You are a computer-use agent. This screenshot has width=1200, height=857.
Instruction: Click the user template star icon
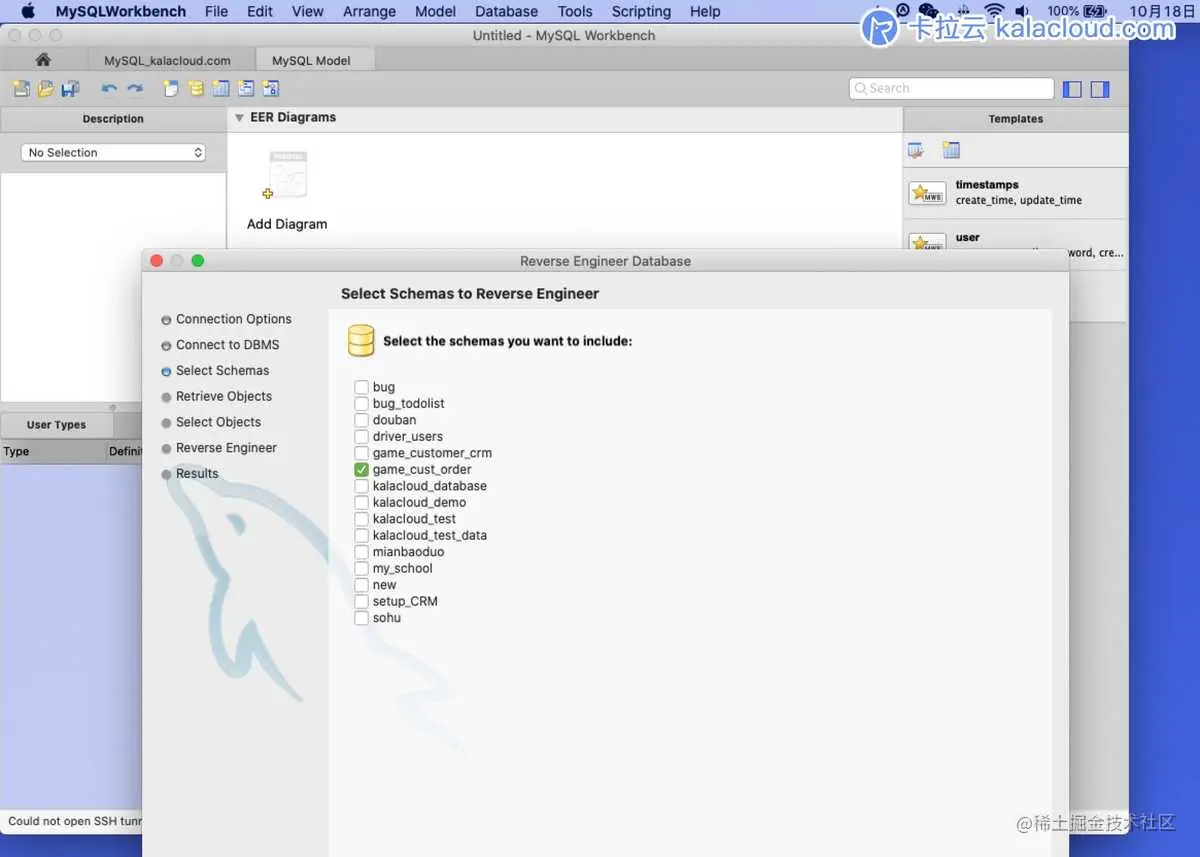(927, 243)
